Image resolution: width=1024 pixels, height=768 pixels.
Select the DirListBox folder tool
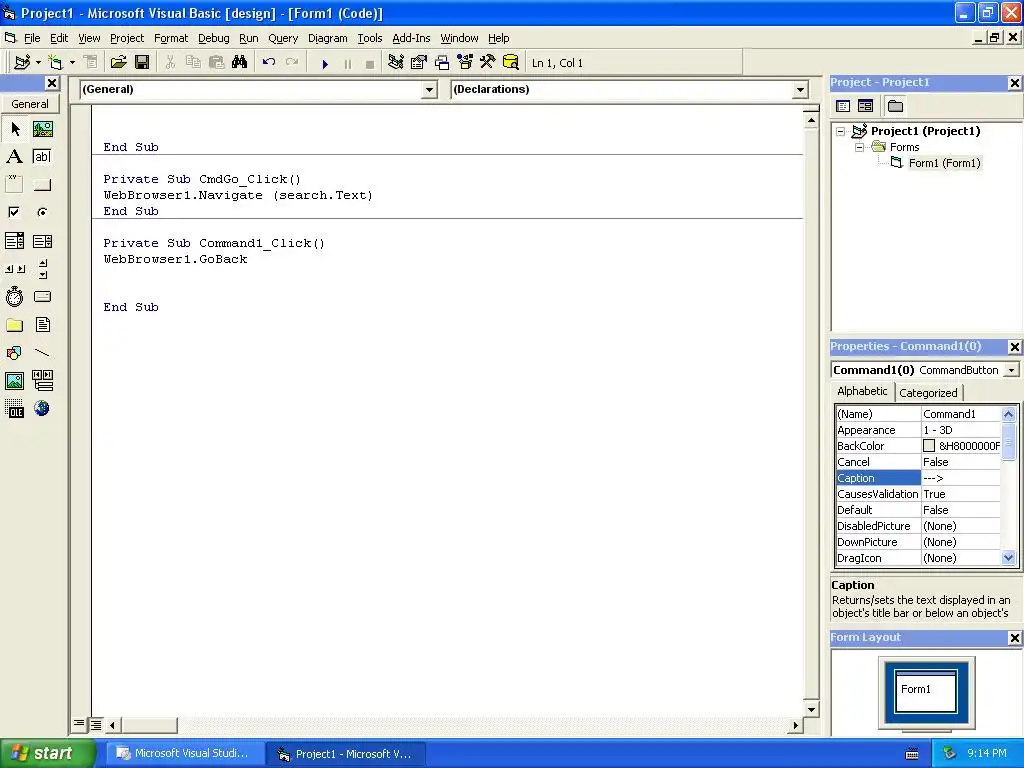pos(15,325)
